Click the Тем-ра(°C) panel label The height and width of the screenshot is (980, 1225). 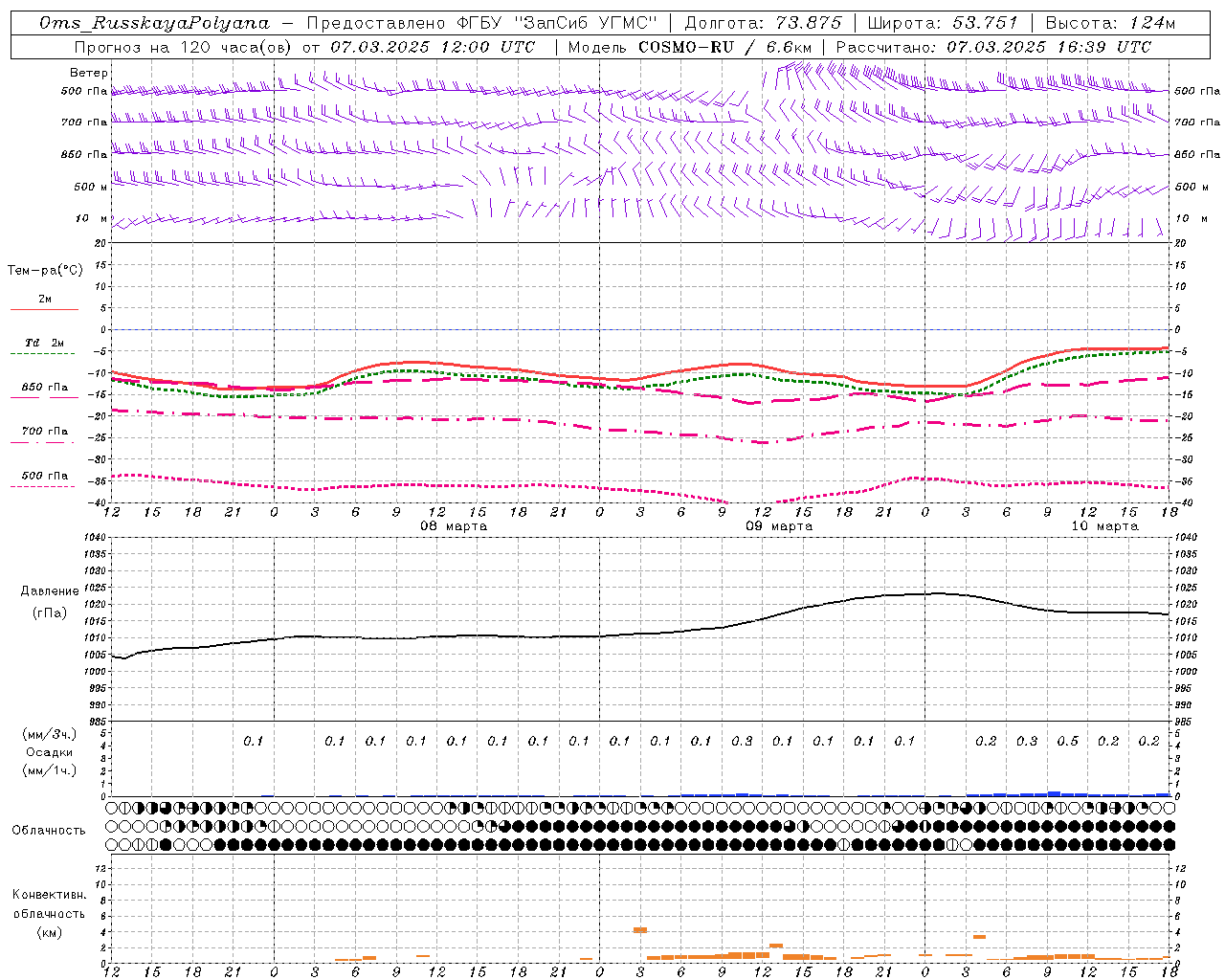45,271
